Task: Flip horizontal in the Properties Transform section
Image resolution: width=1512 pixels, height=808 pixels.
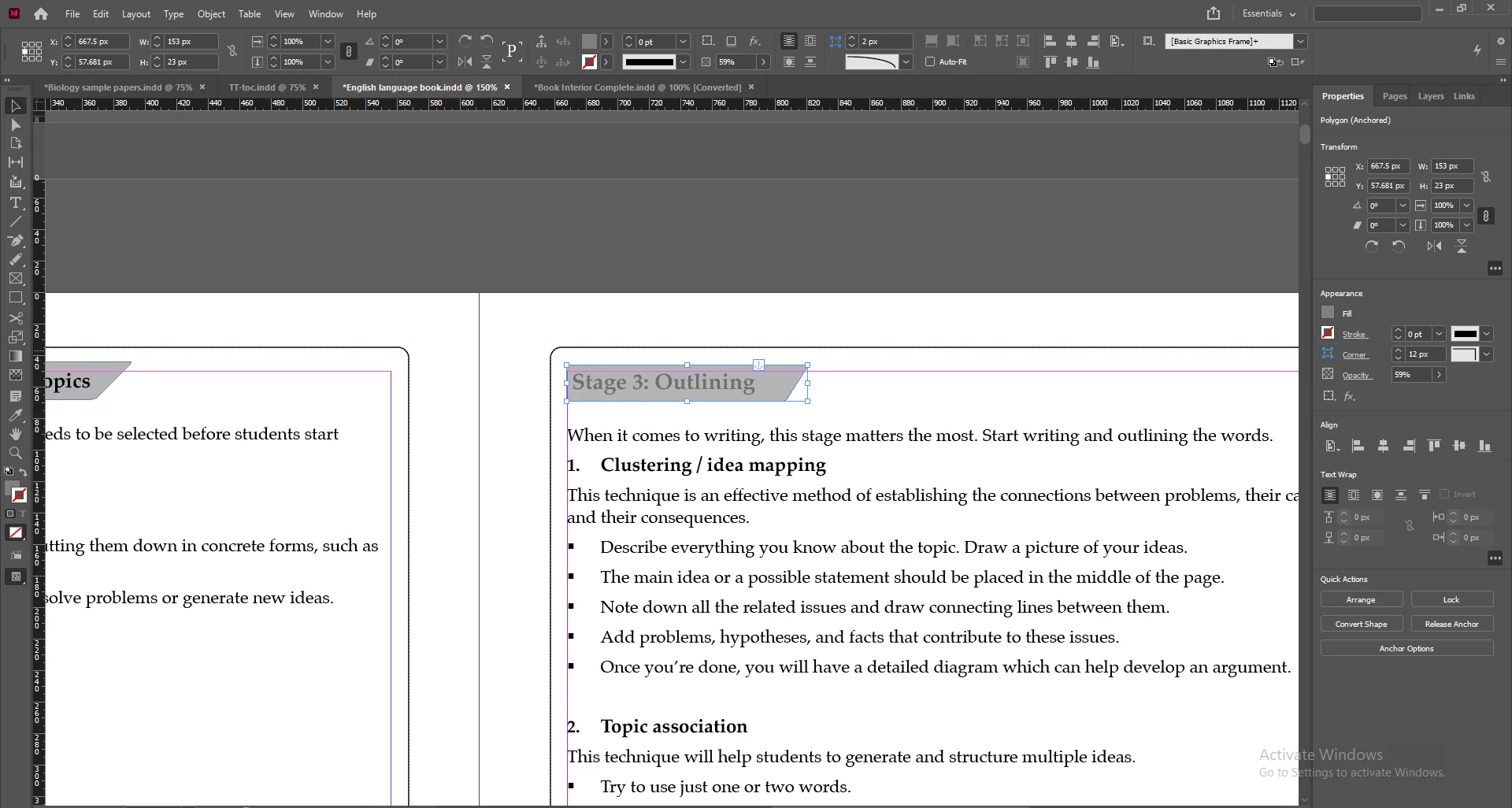Action: pos(1434,246)
